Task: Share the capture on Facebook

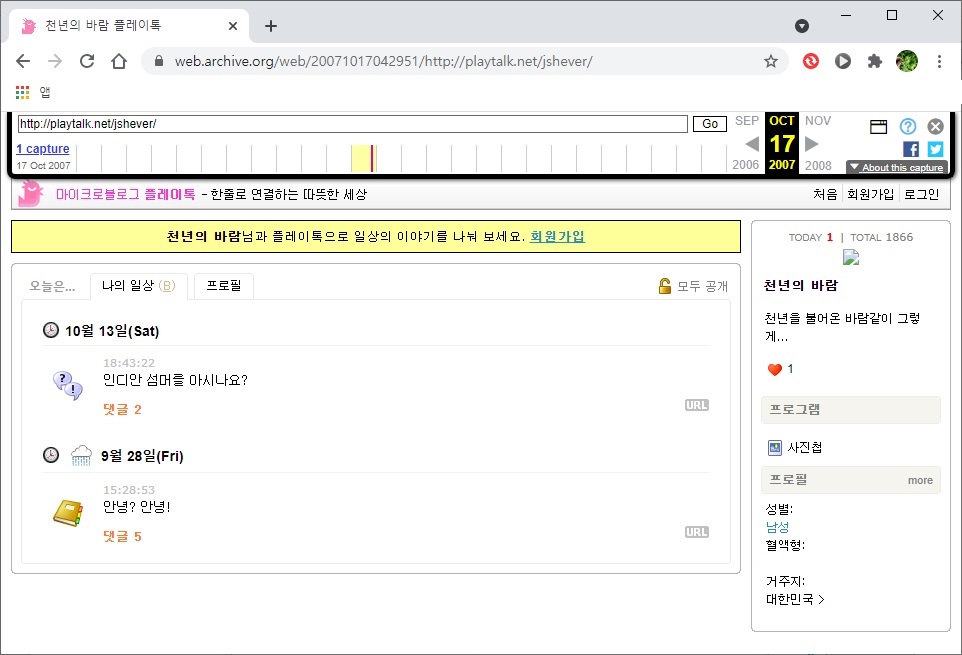Action: coord(910,149)
